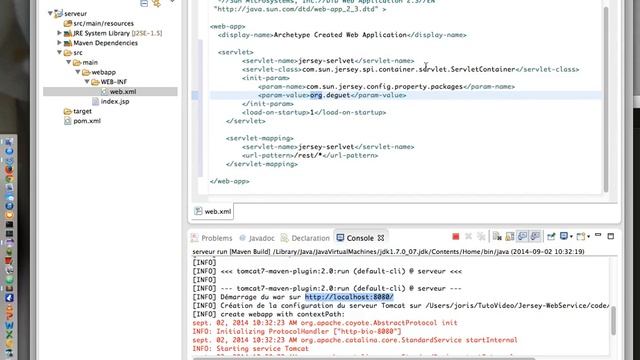
Task: Select pom.xml file
Action: pos(87,121)
